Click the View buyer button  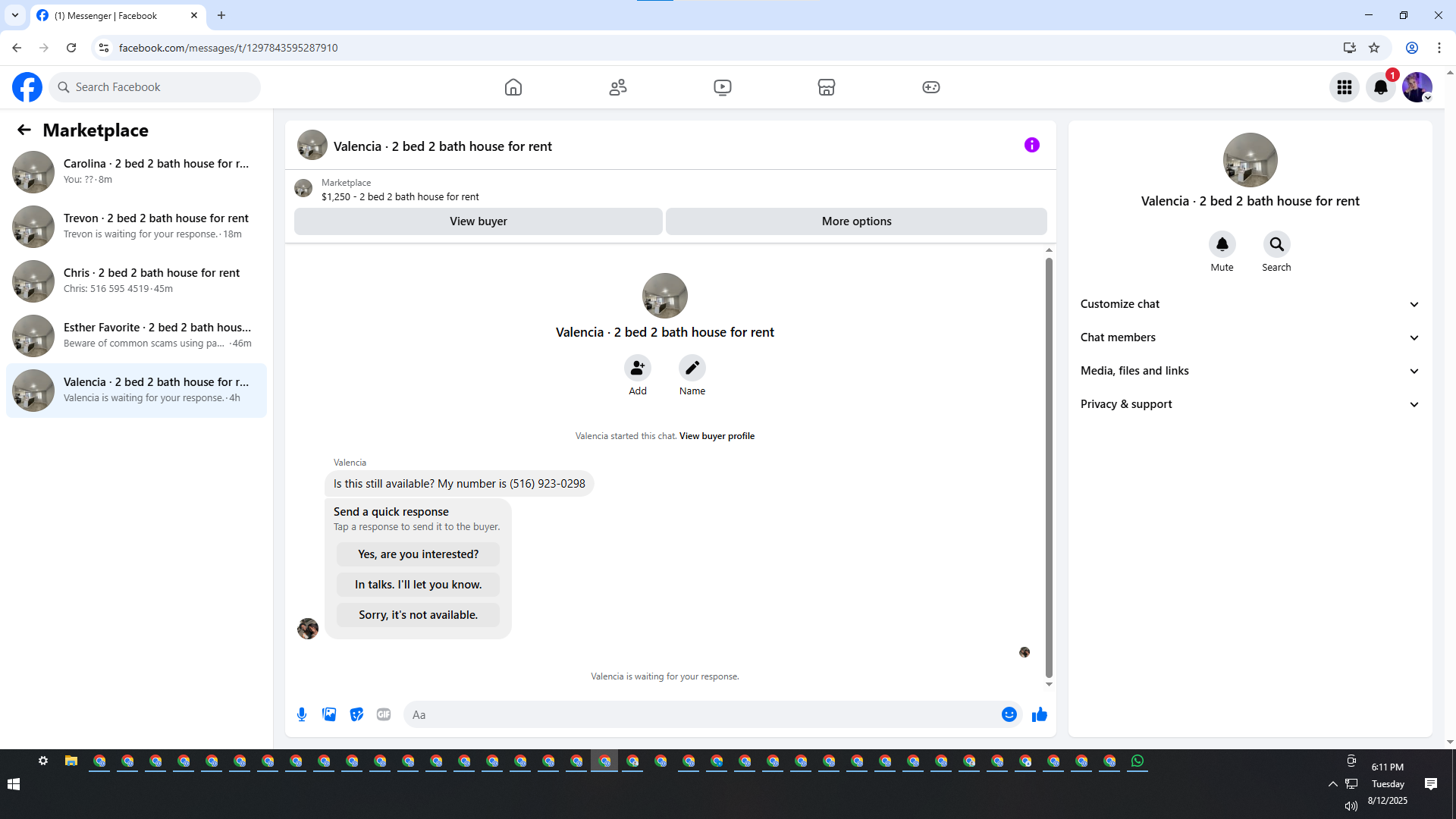tap(478, 221)
